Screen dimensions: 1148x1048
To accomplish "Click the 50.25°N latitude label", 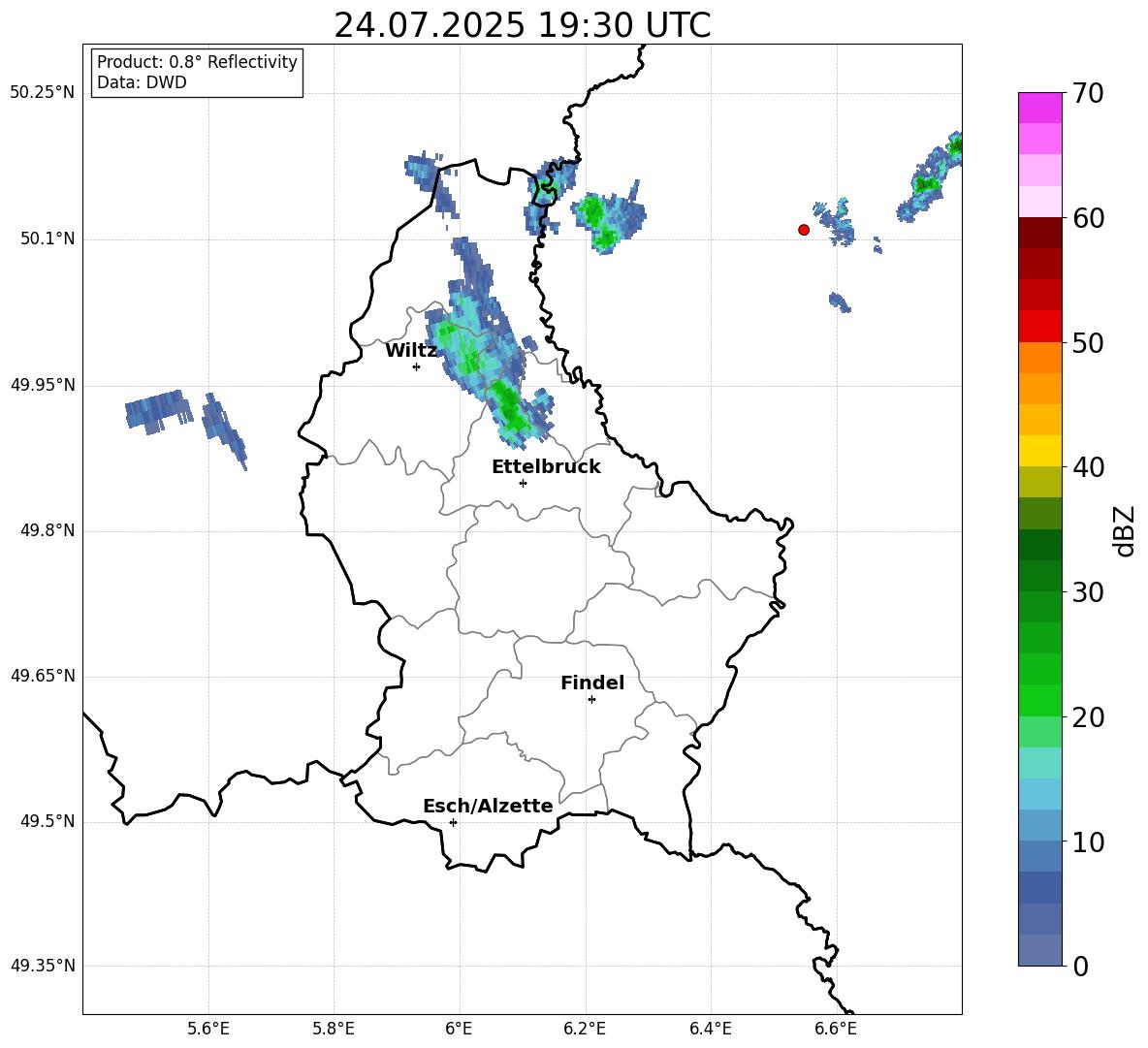I will click(x=43, y=93).
